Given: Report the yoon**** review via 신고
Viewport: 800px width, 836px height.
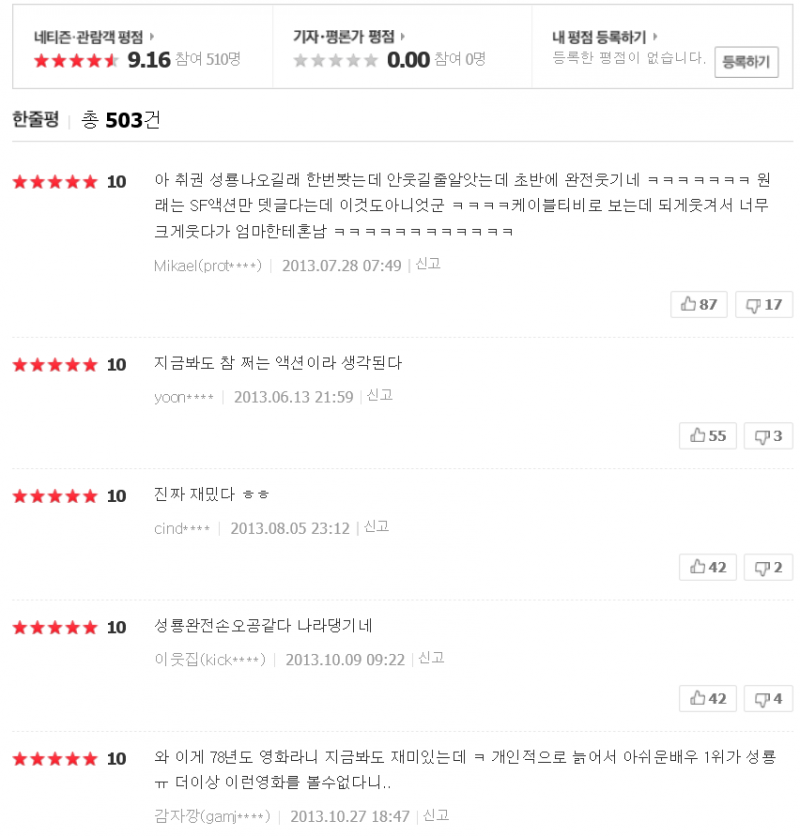Looking at the screenshot, I should (380, 395).
